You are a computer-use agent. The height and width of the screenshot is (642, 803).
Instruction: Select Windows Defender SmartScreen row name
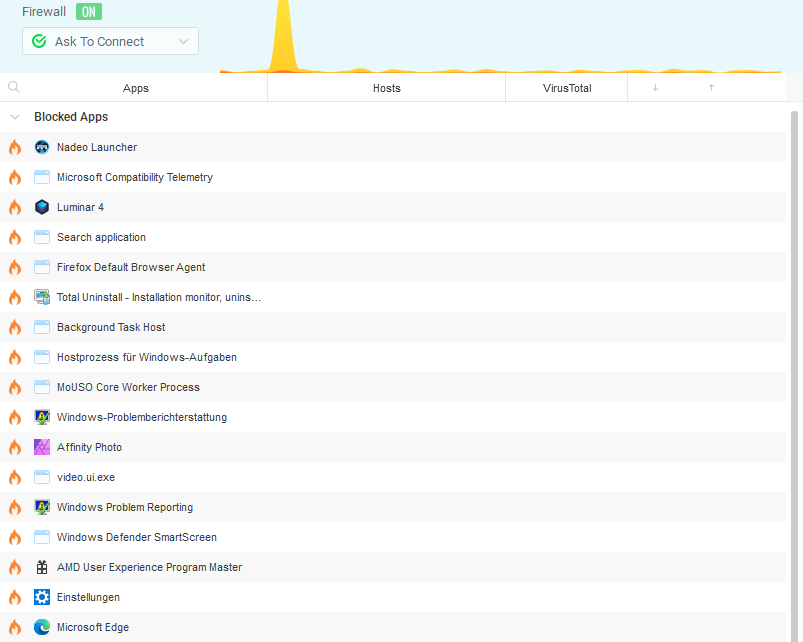[137, 537]
